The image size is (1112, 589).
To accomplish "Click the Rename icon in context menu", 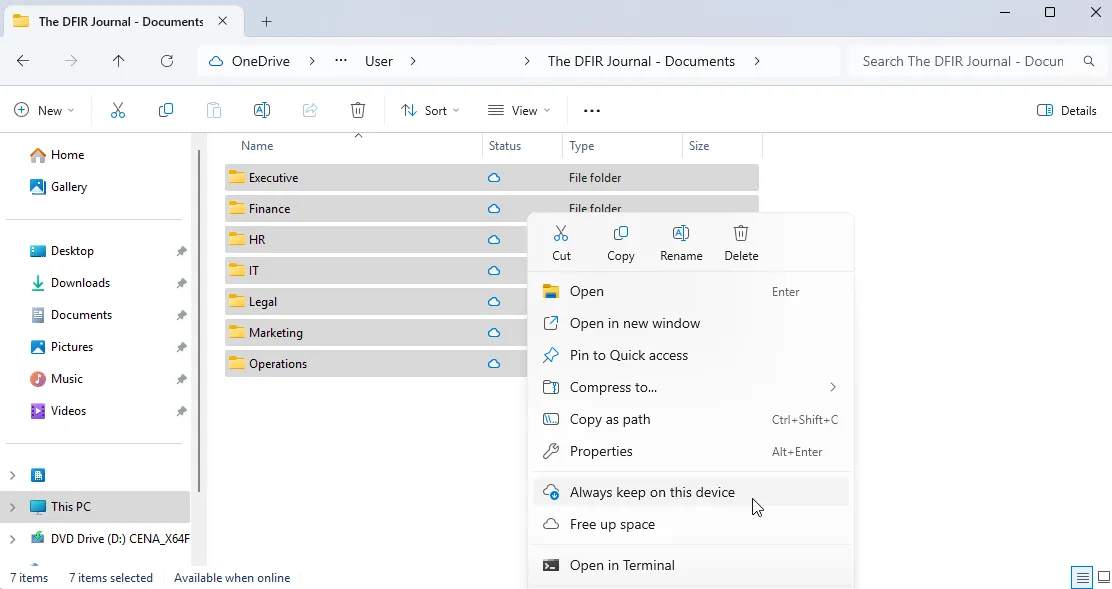I will pyautogui.click(x=681, y=234).
